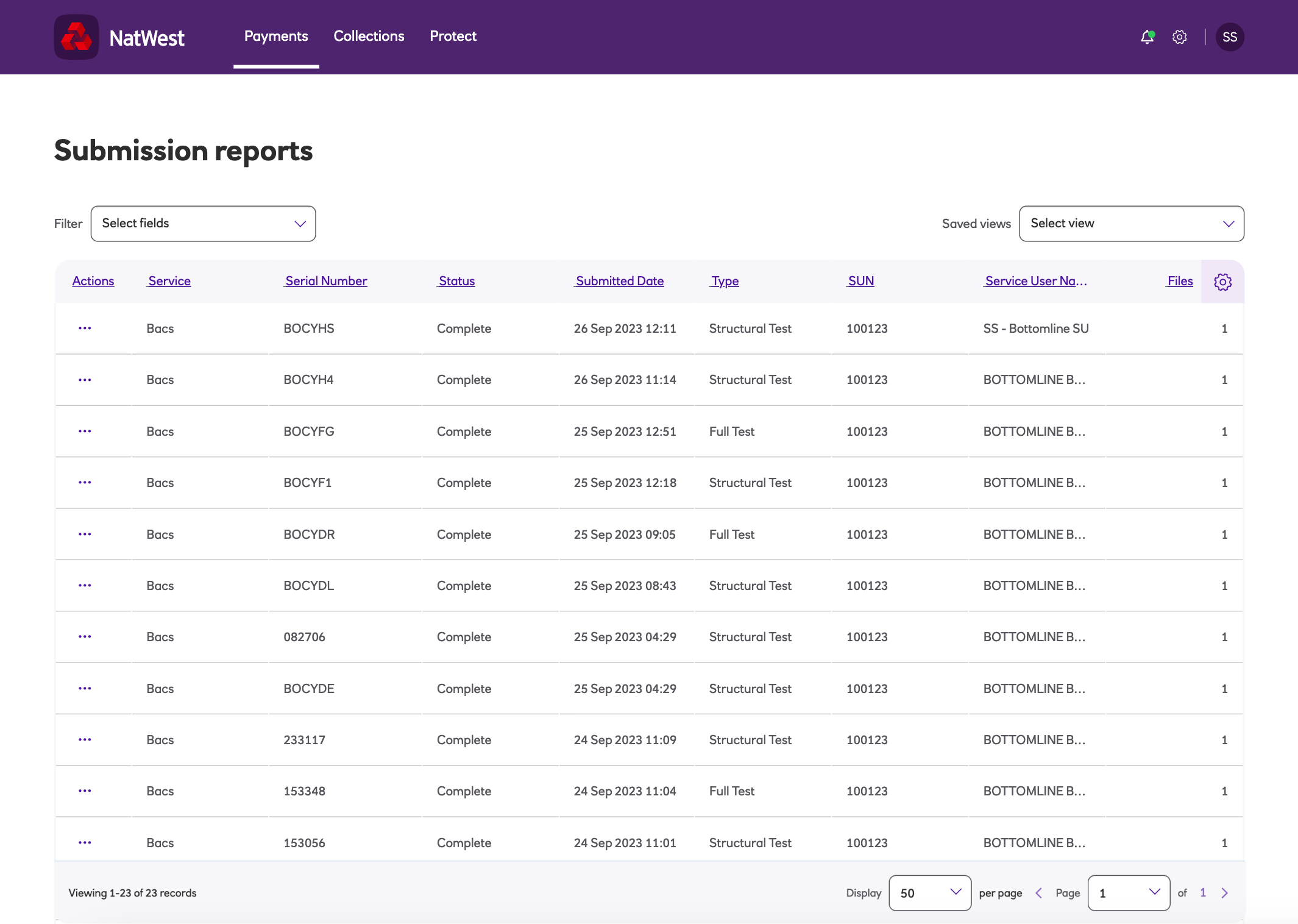Click total pages link '1'

(1203, 892)
